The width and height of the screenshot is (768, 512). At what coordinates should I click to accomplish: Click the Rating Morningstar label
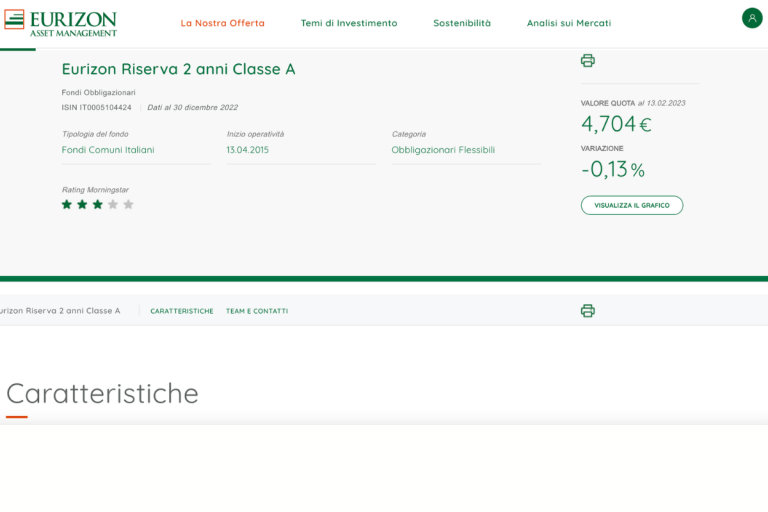95,190
